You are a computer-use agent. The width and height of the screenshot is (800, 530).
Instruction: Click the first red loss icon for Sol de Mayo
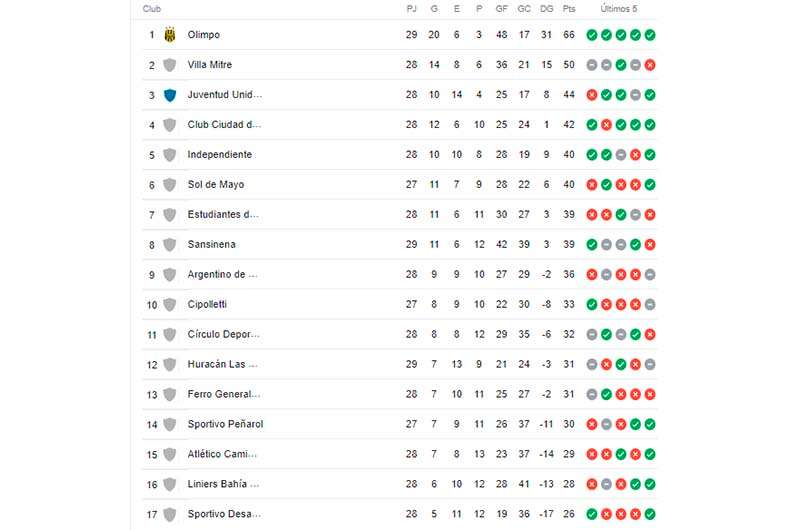pos(592,185)
